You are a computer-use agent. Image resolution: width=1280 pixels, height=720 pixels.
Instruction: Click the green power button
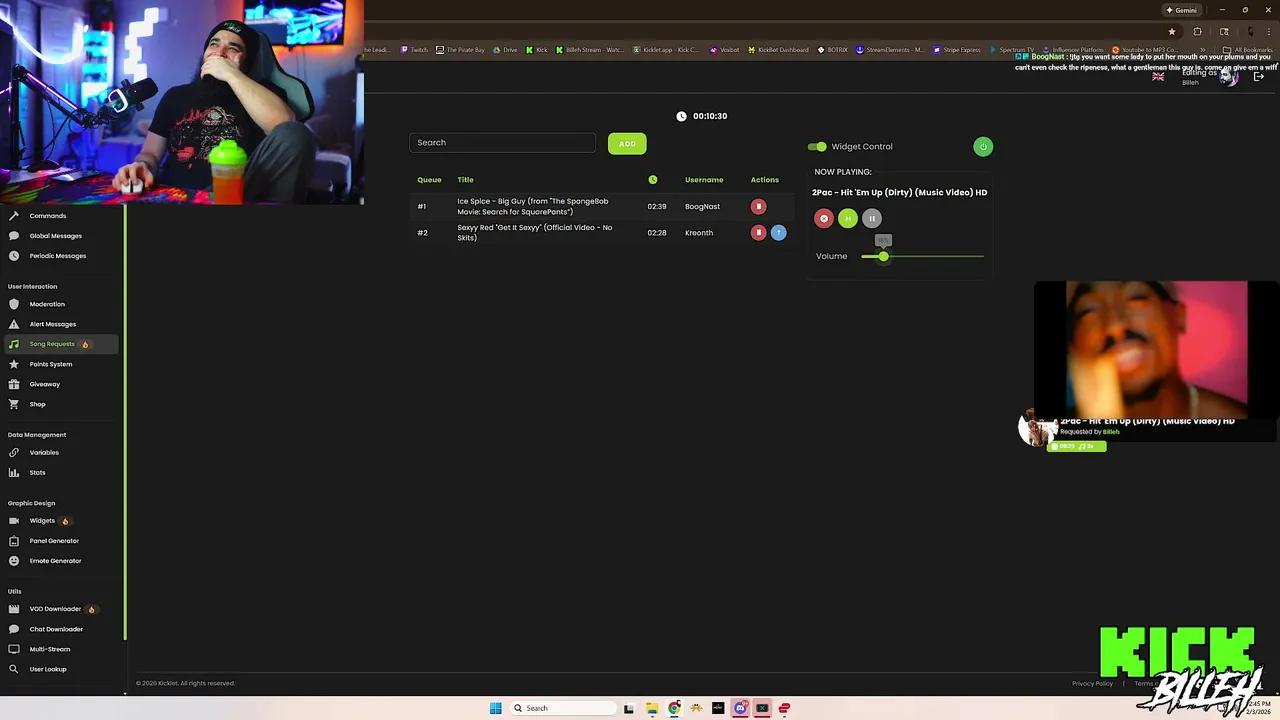pyautogui.click(x=983, y=147)
